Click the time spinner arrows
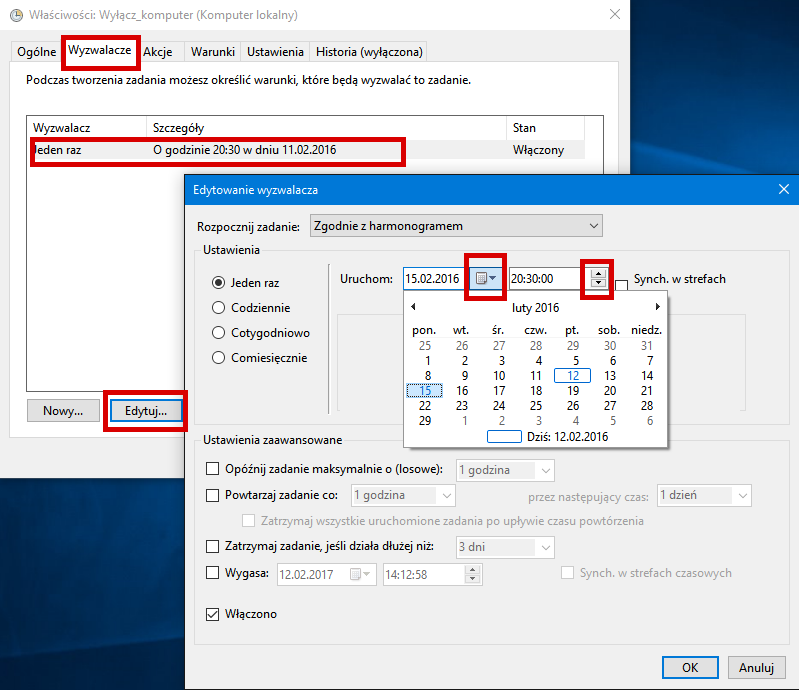 [x=598, y=279]
